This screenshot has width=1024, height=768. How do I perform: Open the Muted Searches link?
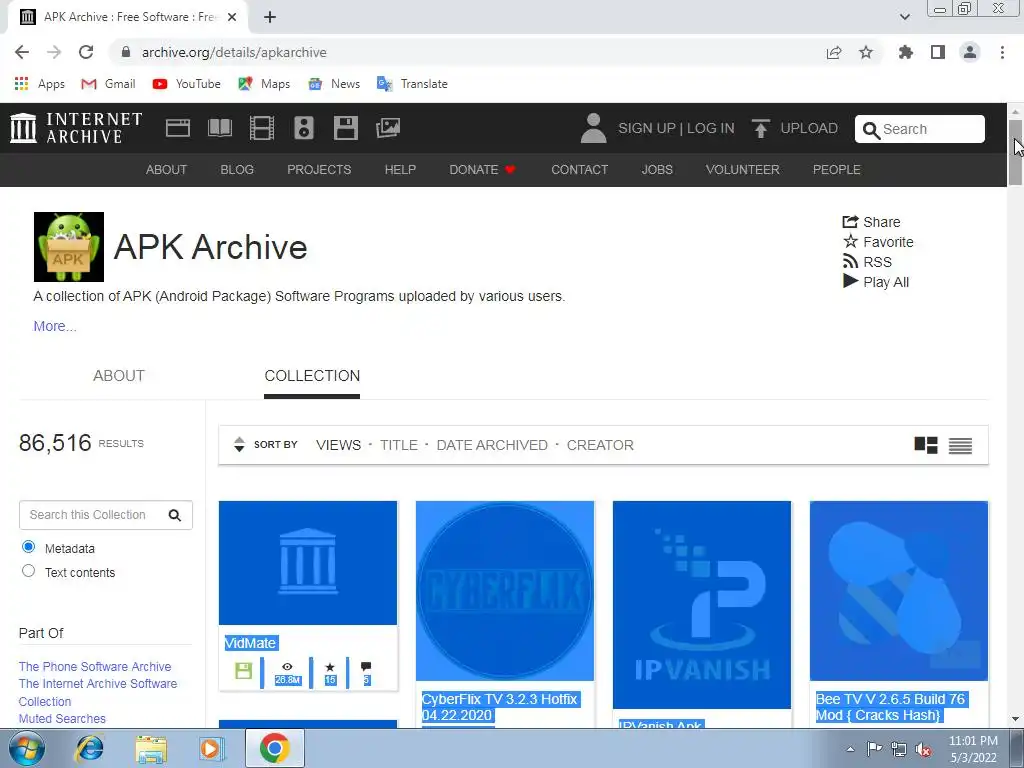pos(62,718)
